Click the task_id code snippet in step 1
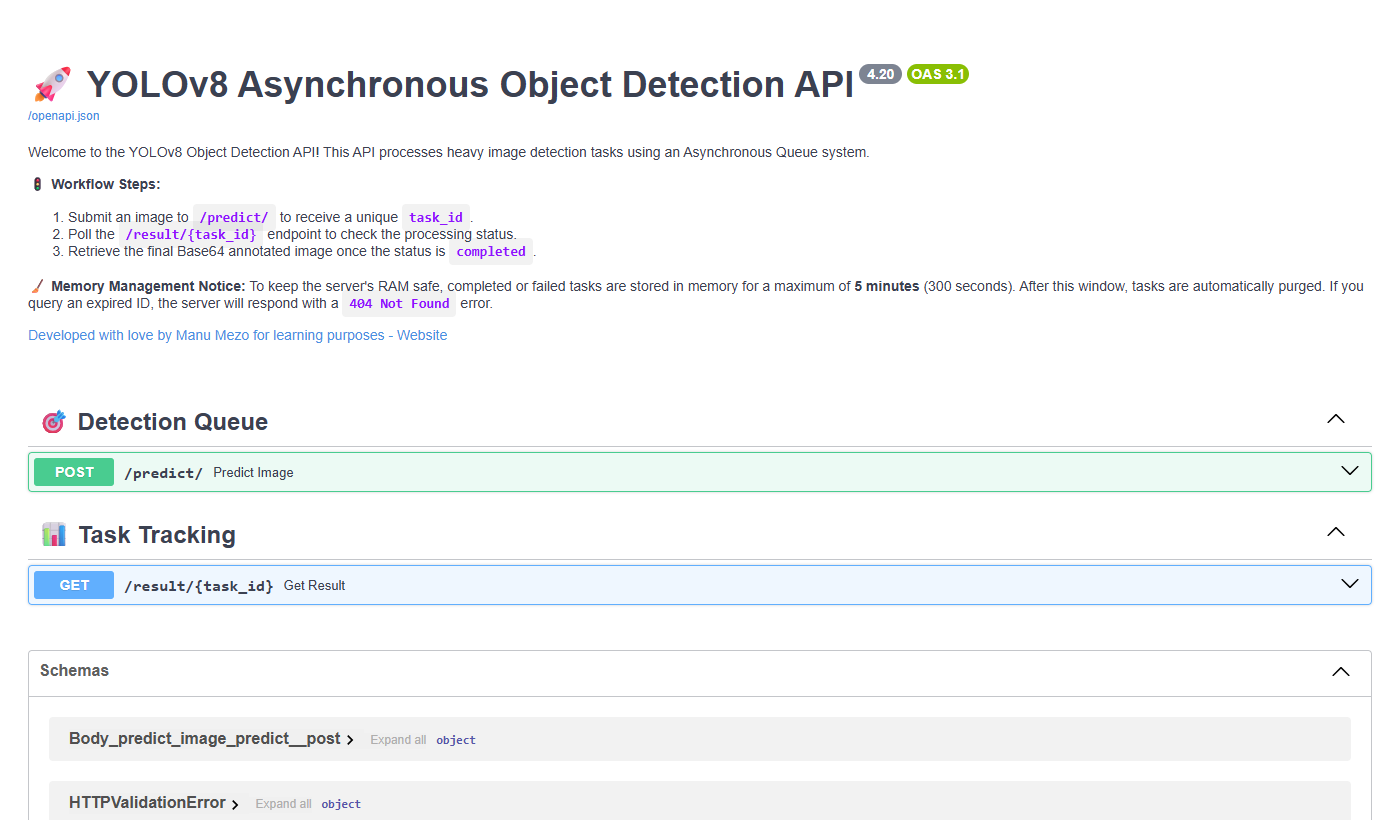Image resolution: width=1400 pixels, height=820 pixels. coord(436,217)
